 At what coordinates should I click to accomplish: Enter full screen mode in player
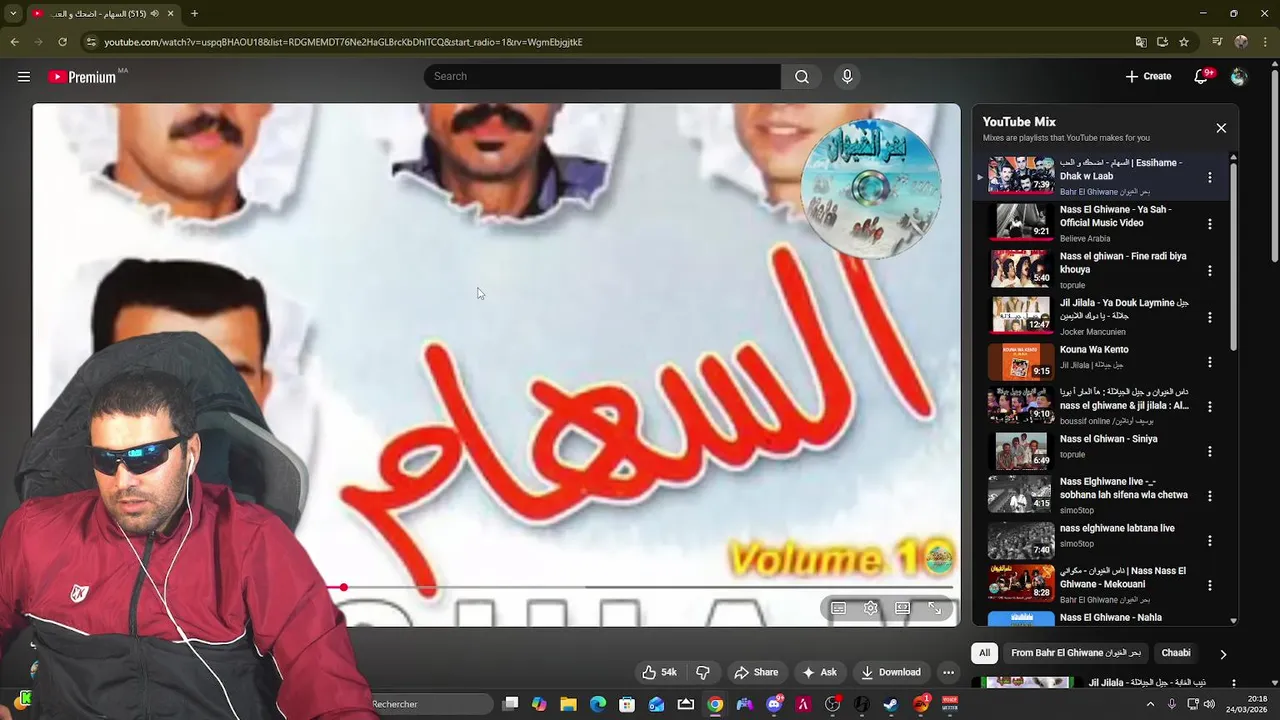click(x=934, y=608)
